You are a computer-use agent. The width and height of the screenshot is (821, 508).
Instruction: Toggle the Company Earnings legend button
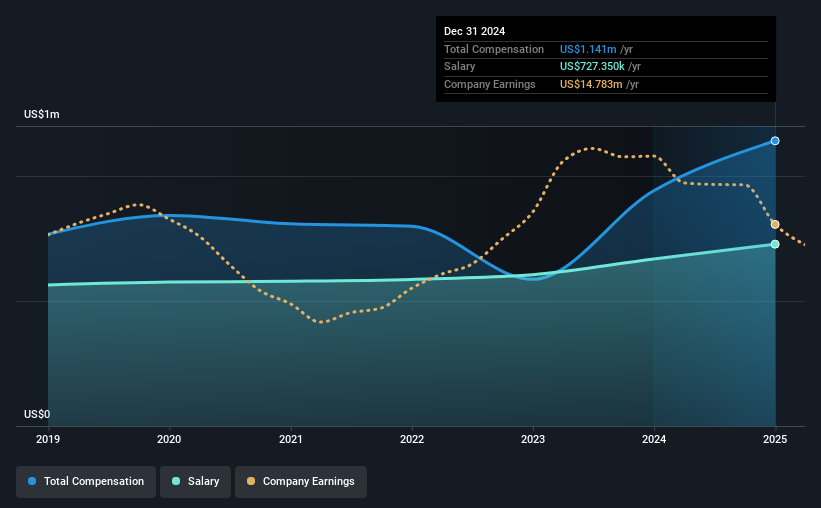(x=301, y=482)
